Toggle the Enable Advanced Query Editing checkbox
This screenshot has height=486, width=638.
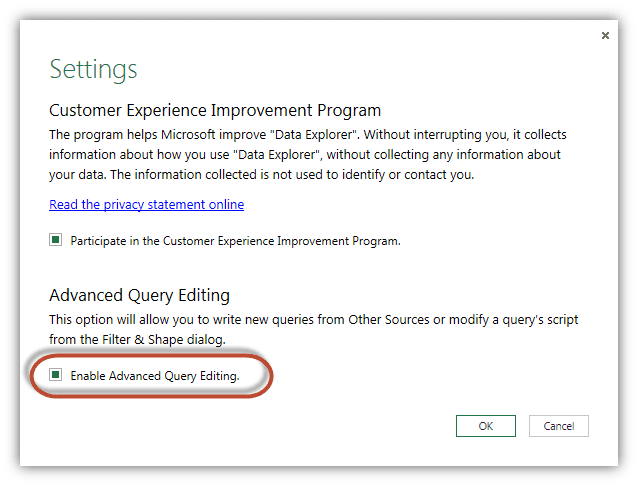coord(55,374)
